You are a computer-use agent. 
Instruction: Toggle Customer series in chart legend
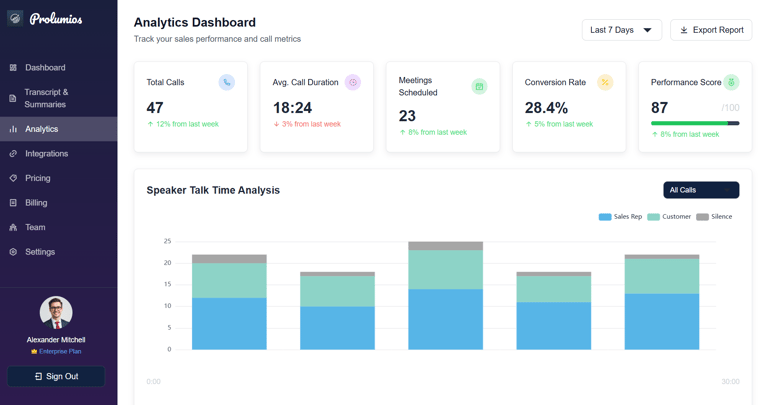pos(669,216)
